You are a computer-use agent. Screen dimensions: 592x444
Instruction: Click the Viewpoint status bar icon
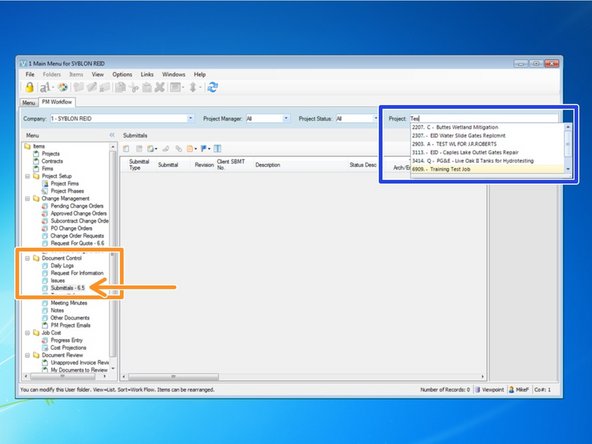point(477,390)
